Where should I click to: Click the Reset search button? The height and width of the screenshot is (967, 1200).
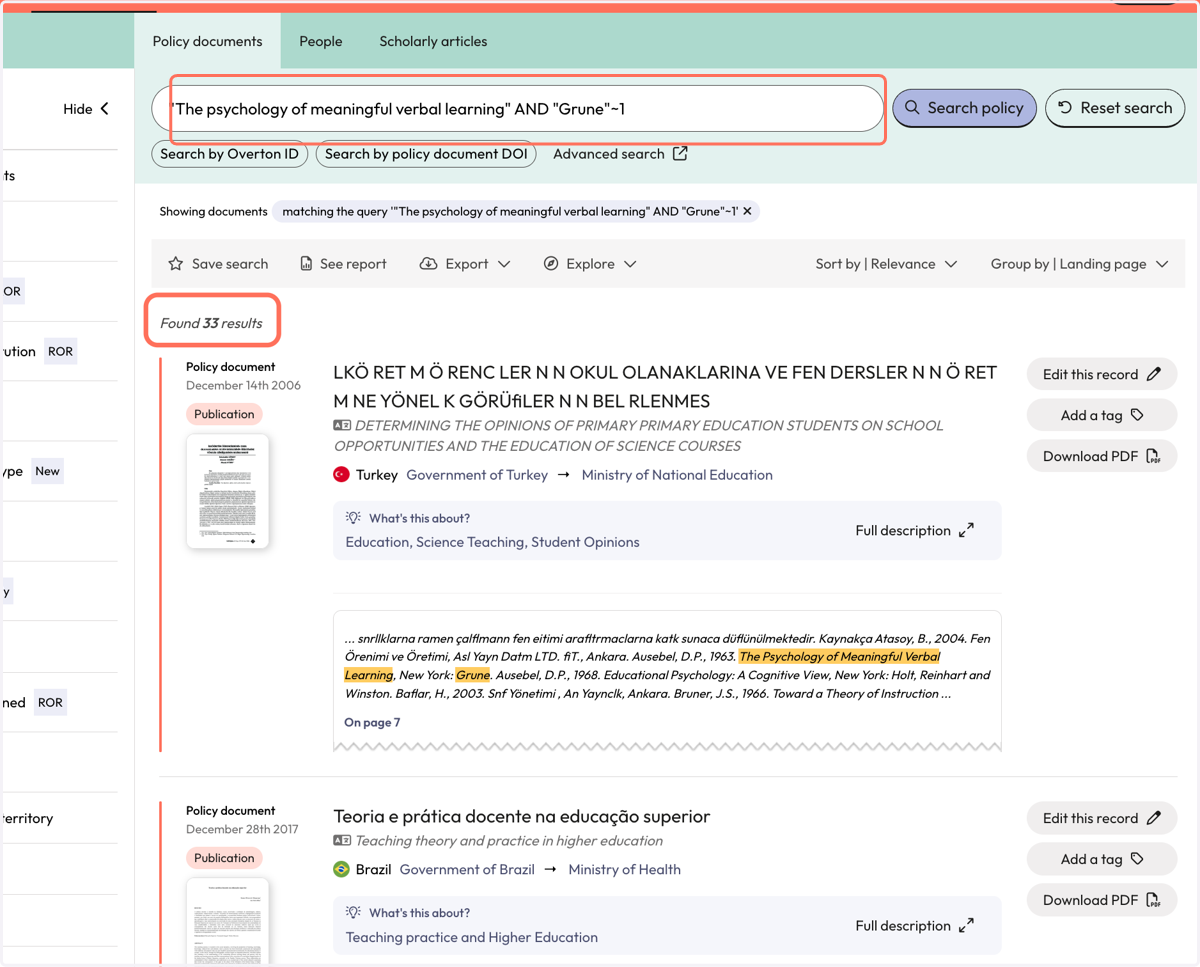[1115, 108]
